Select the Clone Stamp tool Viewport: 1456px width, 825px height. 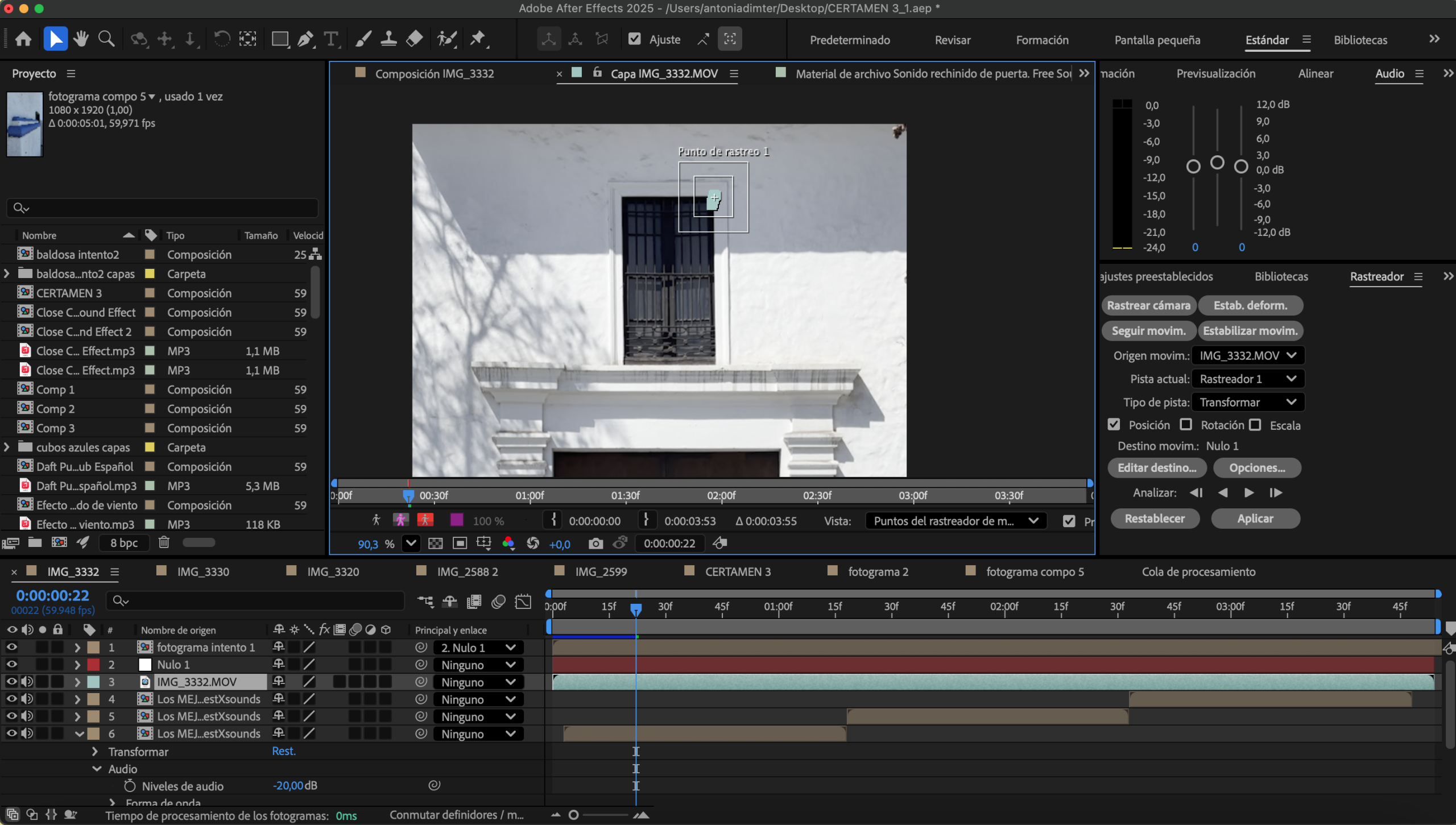click(388, 39)
